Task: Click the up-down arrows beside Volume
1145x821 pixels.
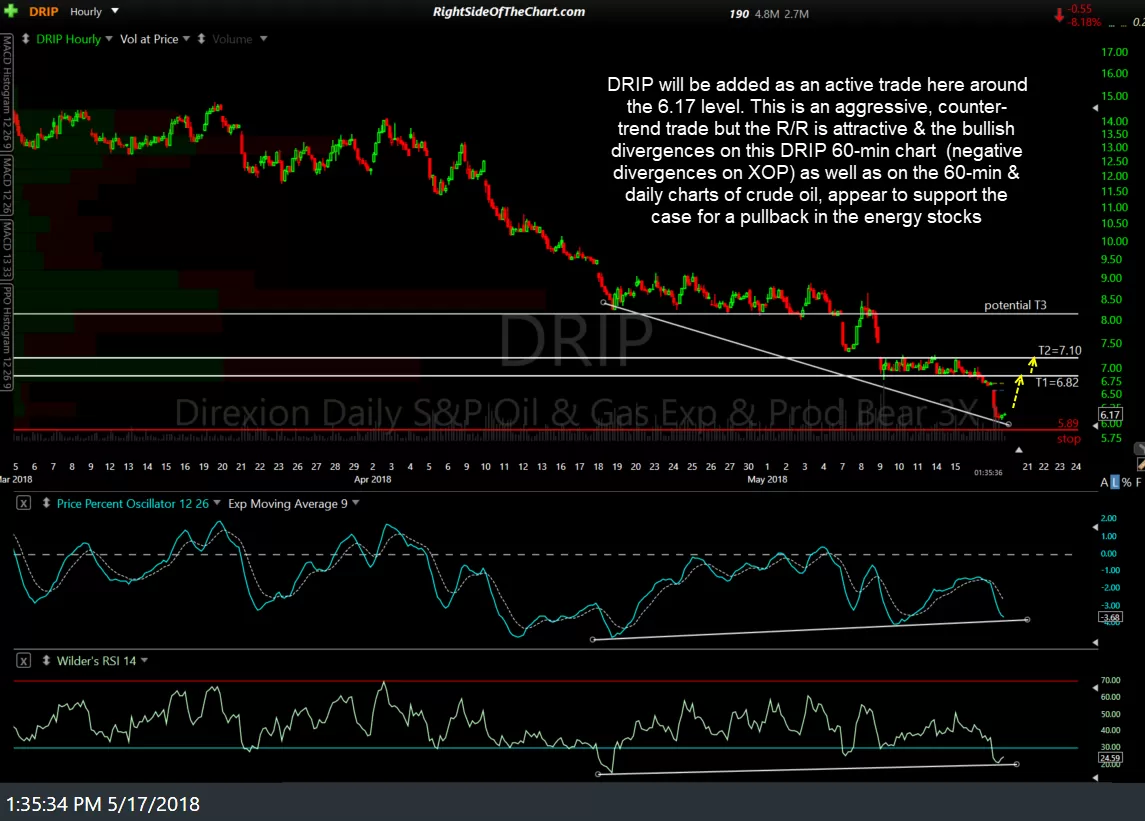Action: click(x=202, y=39)
